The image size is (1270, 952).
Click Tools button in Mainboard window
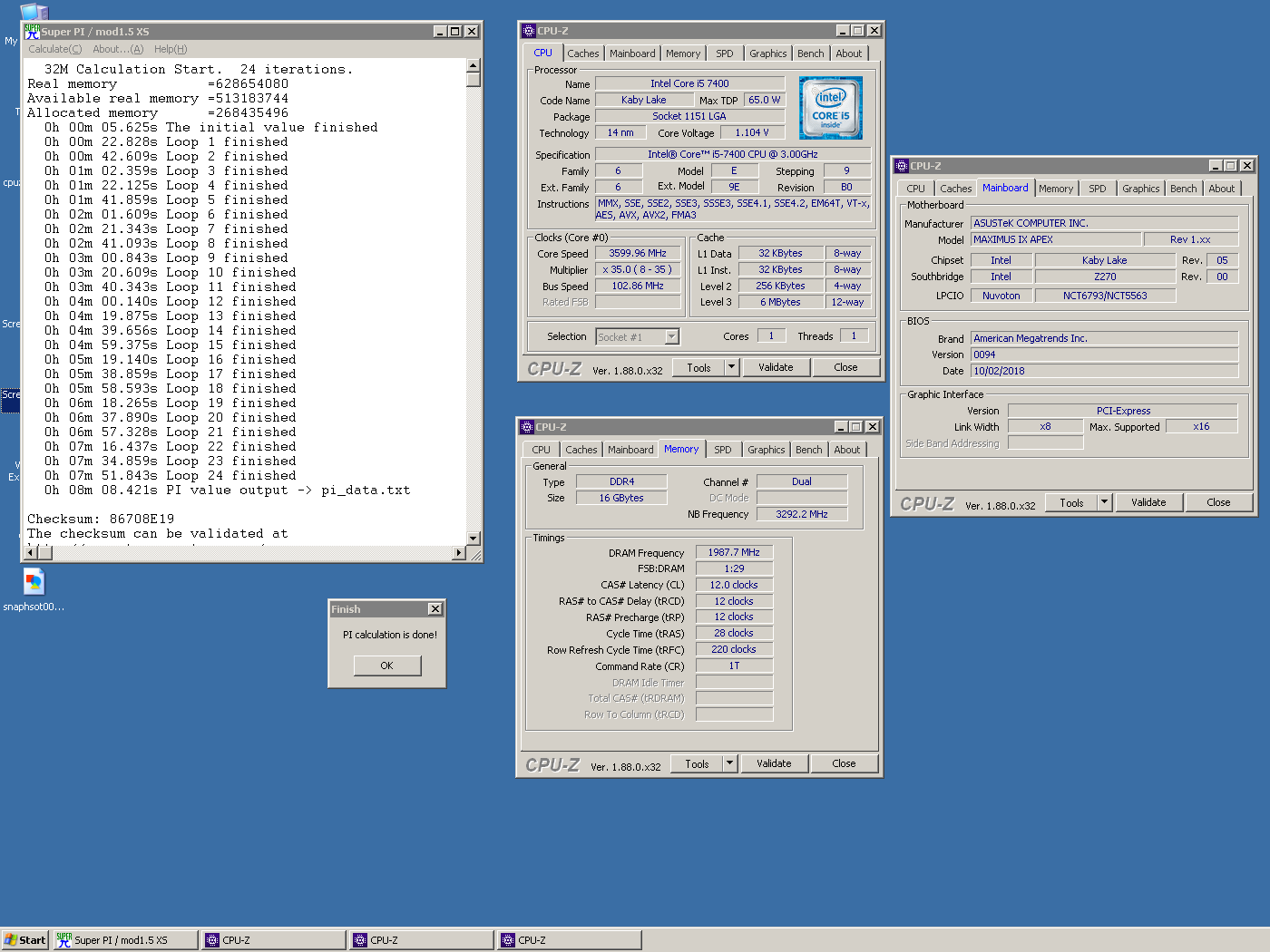(x=1072, y=502)
